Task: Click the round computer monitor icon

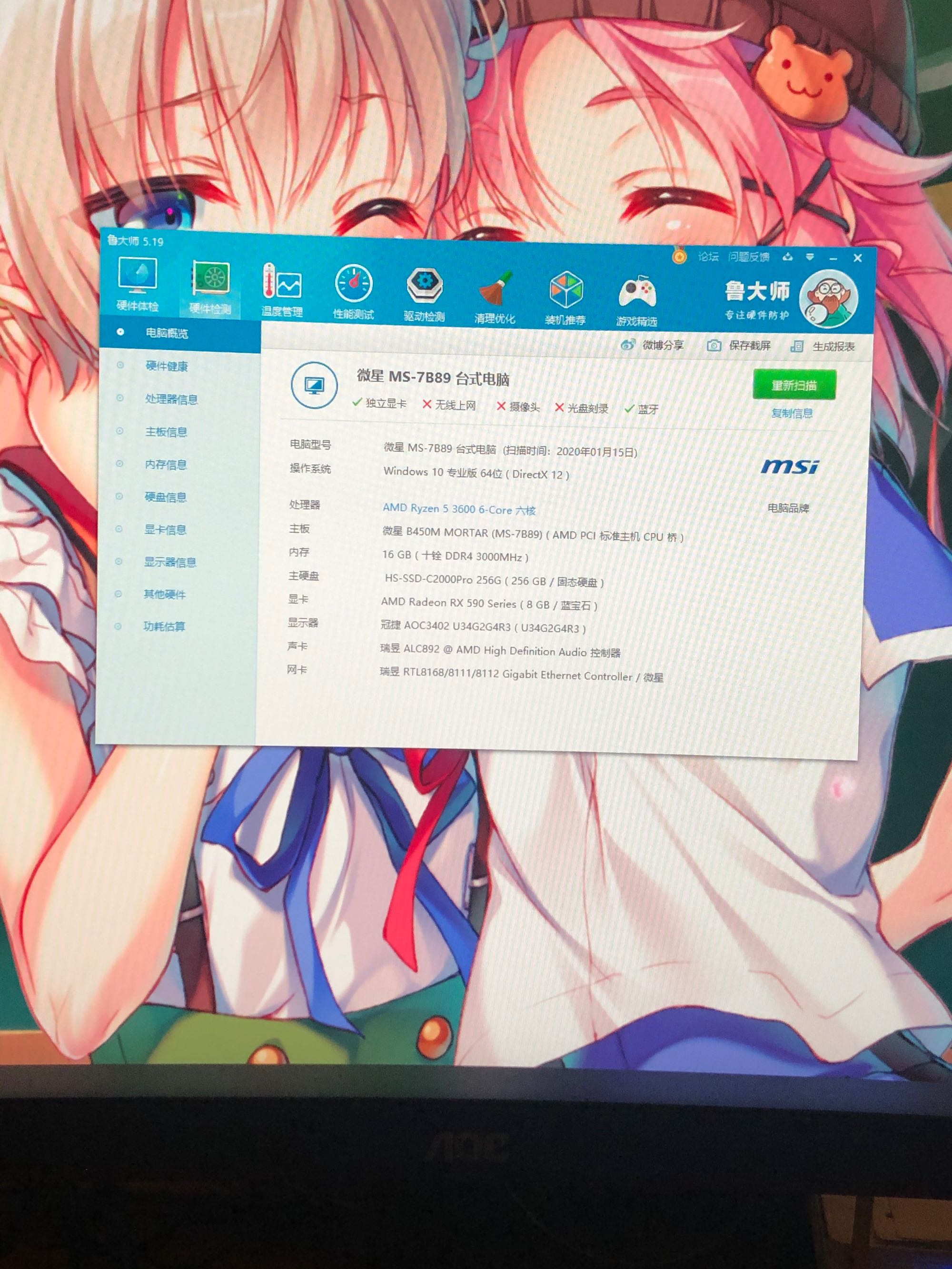Action: [x=314, y=385]
